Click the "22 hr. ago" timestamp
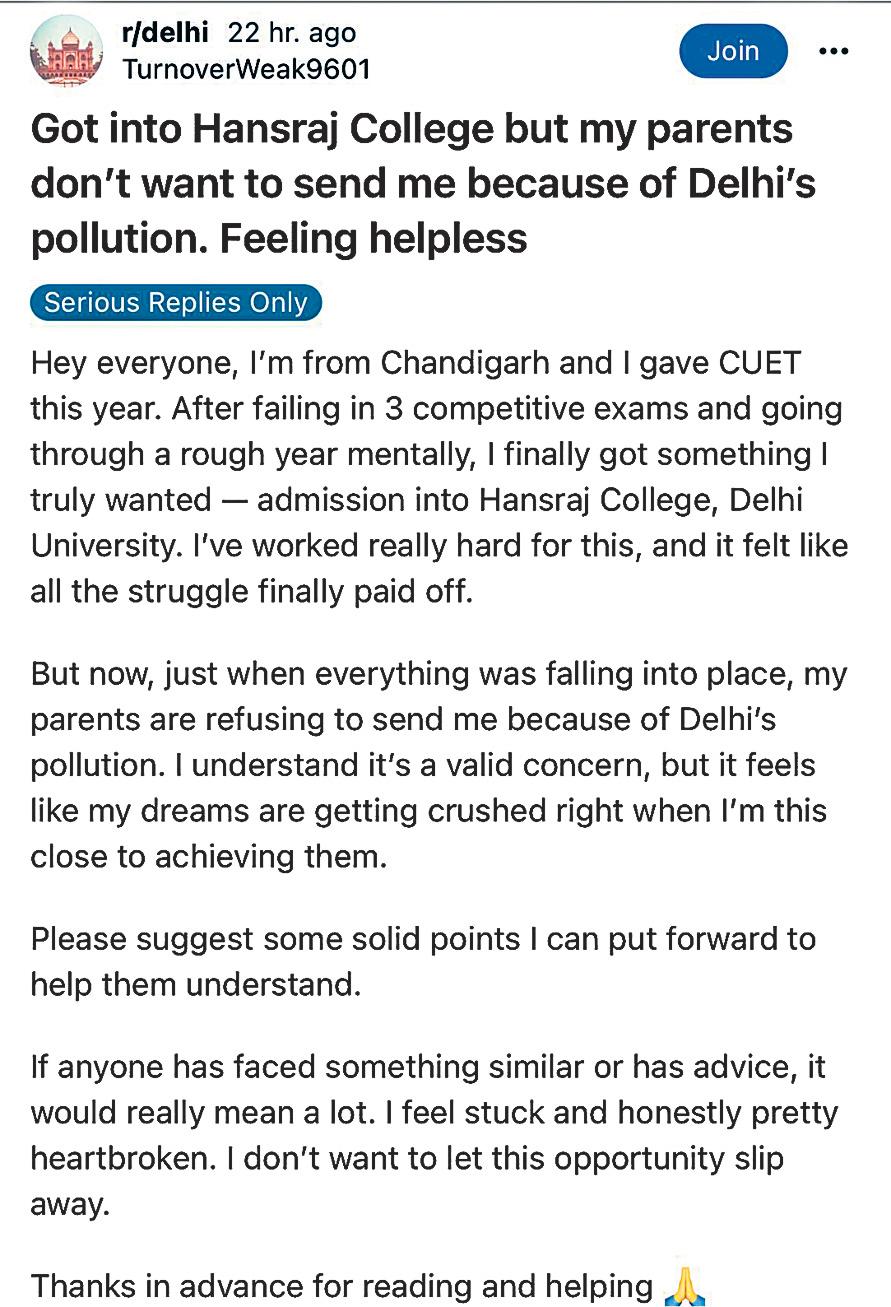891x1307 pixels. pyautogui.click(x=292, y=33)
